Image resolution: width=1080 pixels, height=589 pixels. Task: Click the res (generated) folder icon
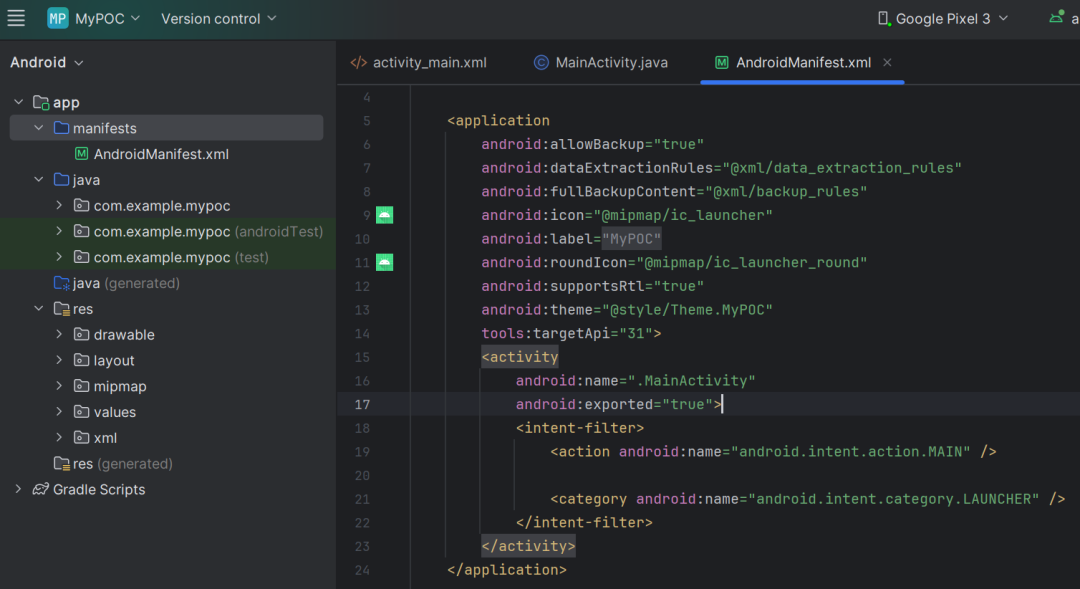tap(62, 464)
